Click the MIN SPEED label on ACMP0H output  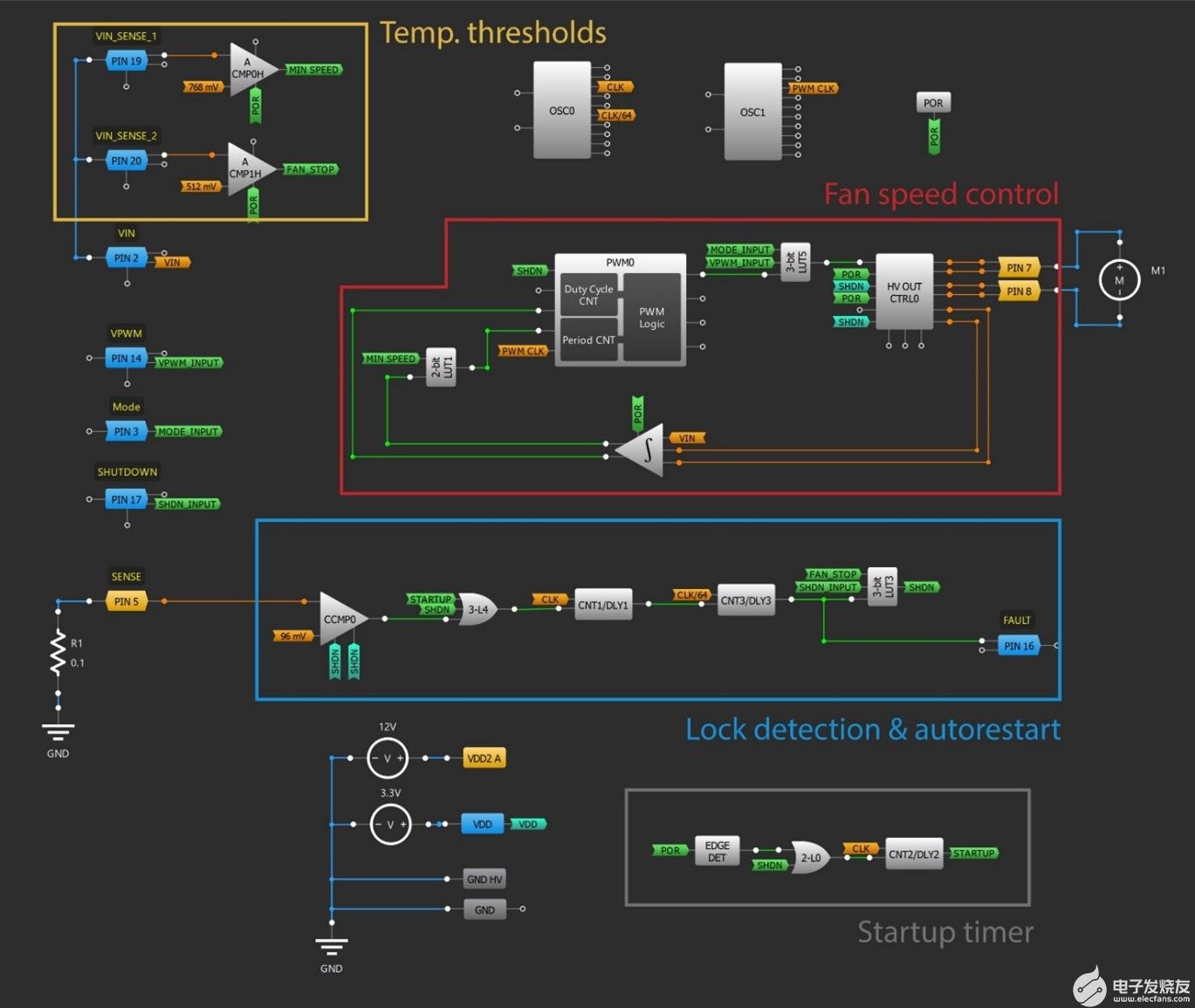313,70
